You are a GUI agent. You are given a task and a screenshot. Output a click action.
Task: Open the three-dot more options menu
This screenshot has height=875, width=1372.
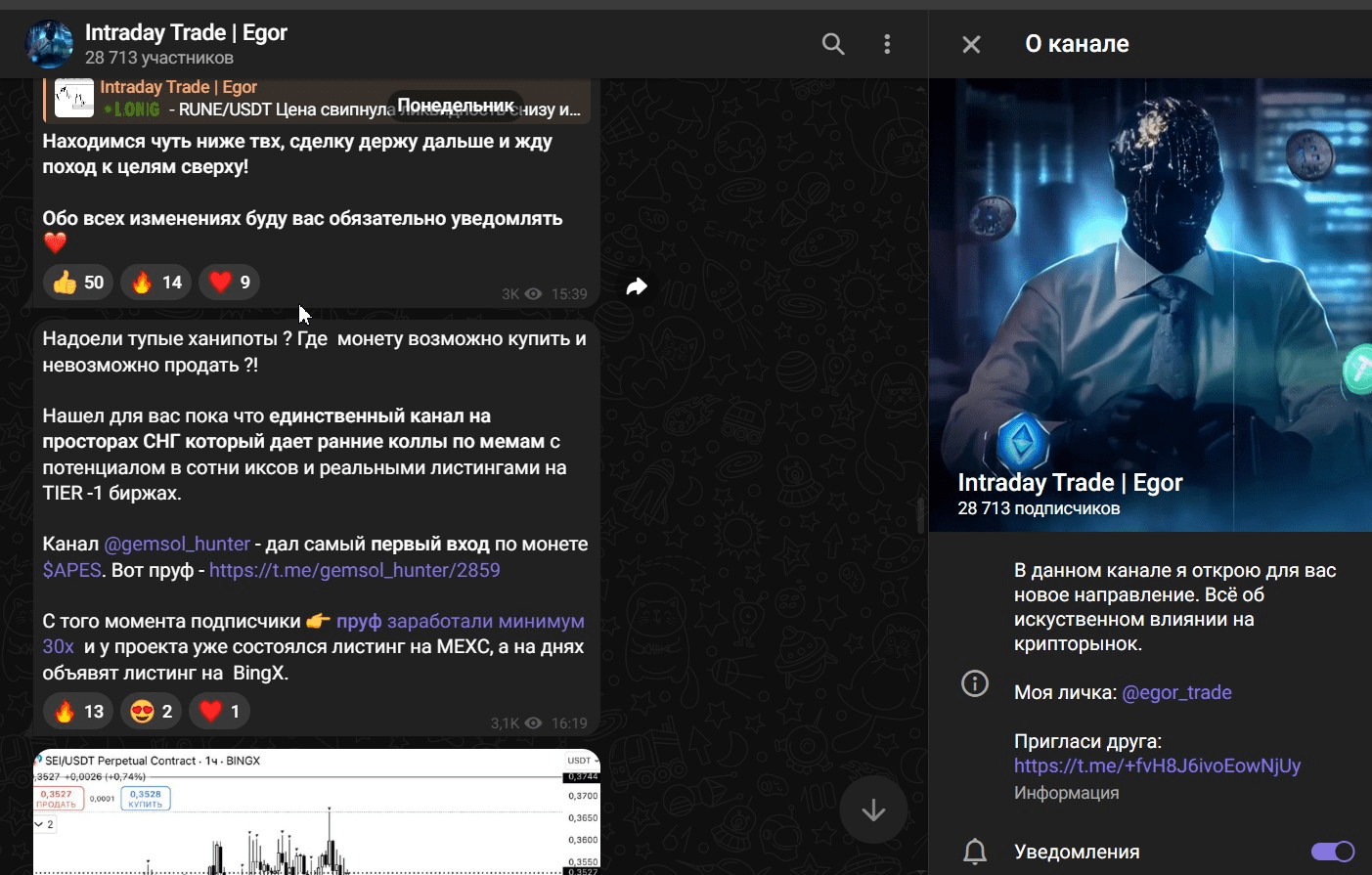pos(887,44)
